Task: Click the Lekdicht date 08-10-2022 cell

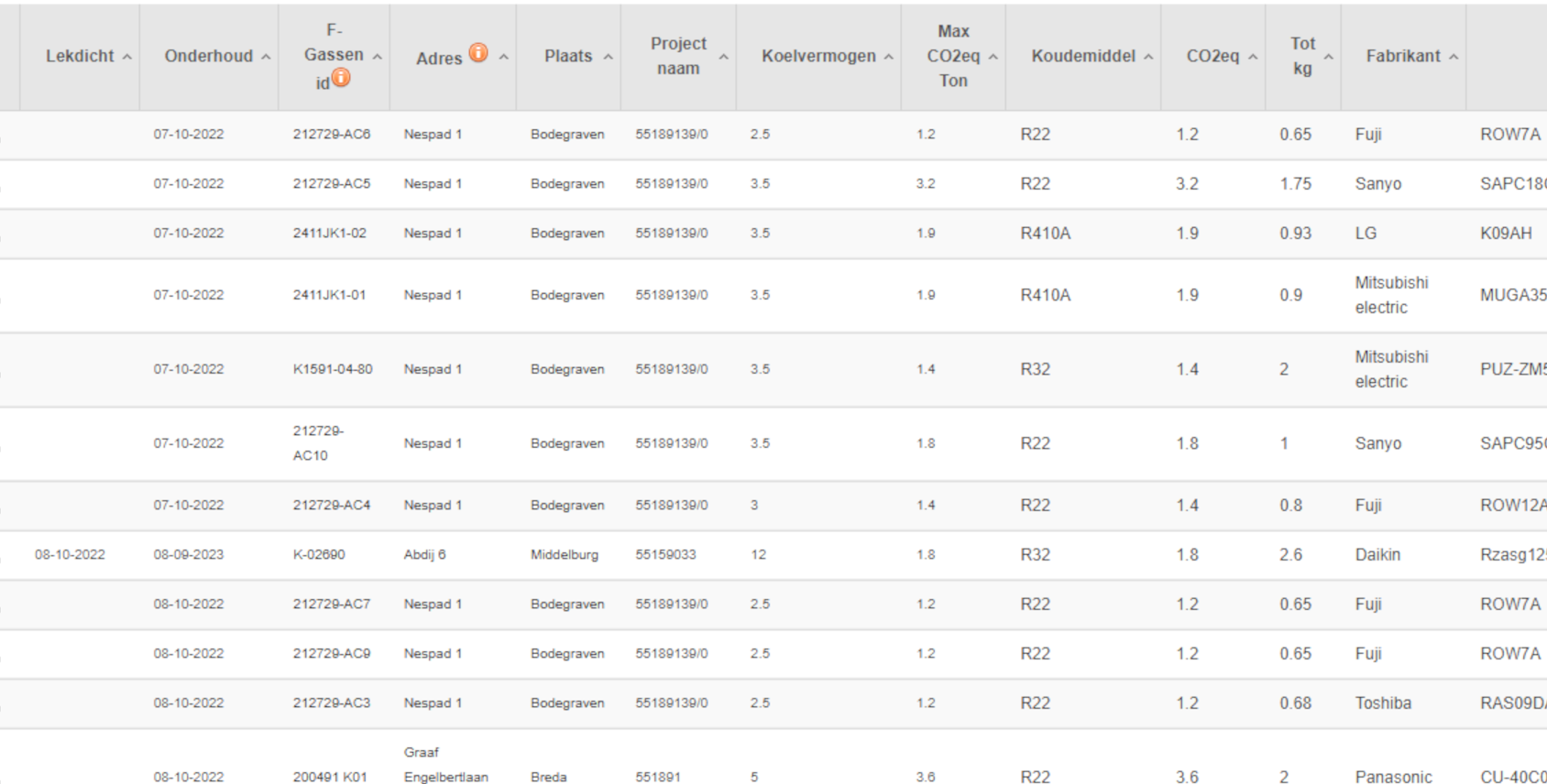Action: pos(70,555)
